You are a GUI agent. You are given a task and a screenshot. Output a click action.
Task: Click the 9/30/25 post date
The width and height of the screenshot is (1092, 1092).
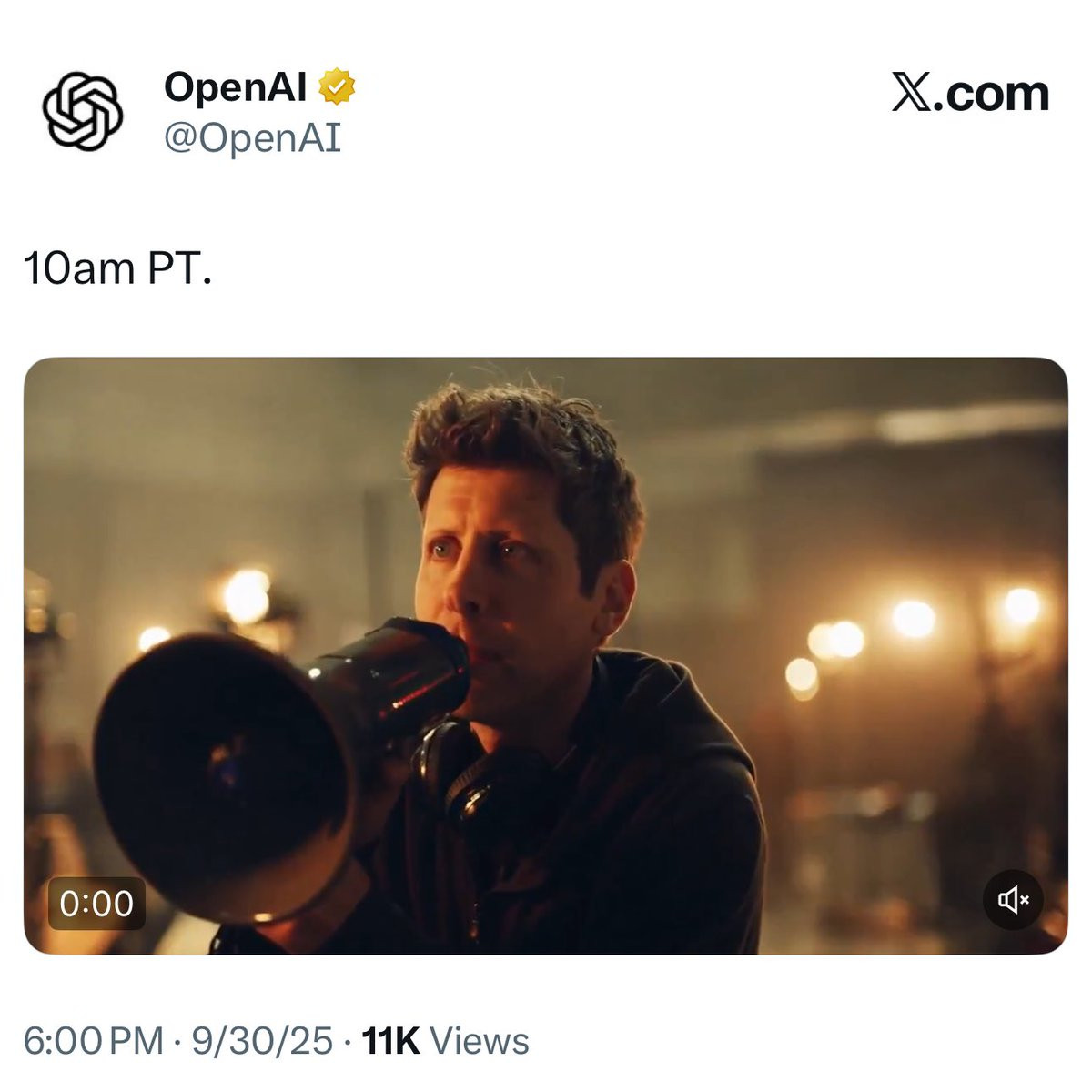click(x=262, y=1041)
